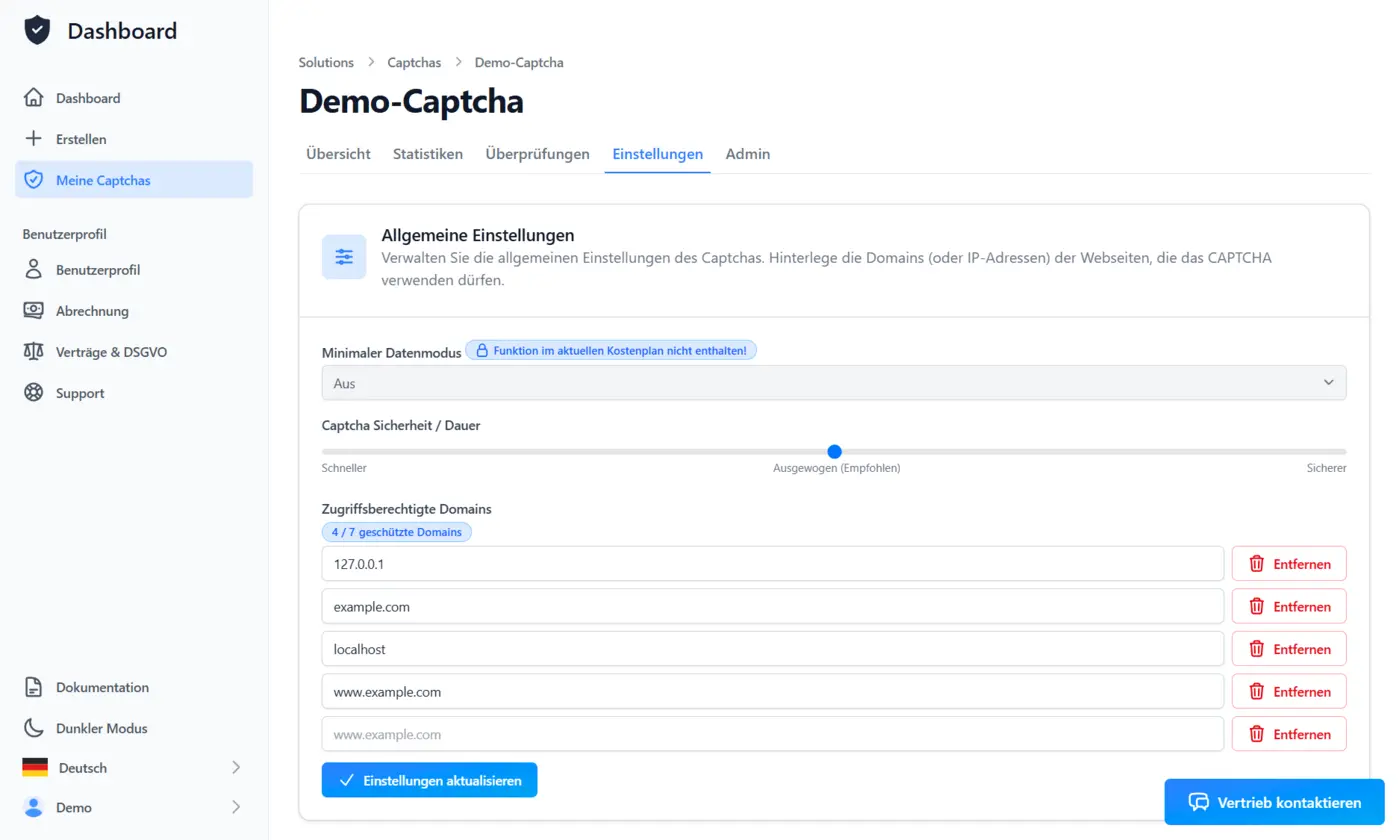Screen dimensions: 1399x840
Task: Click the lock icon in the plan badge
Action: click(x=482, y=351)
